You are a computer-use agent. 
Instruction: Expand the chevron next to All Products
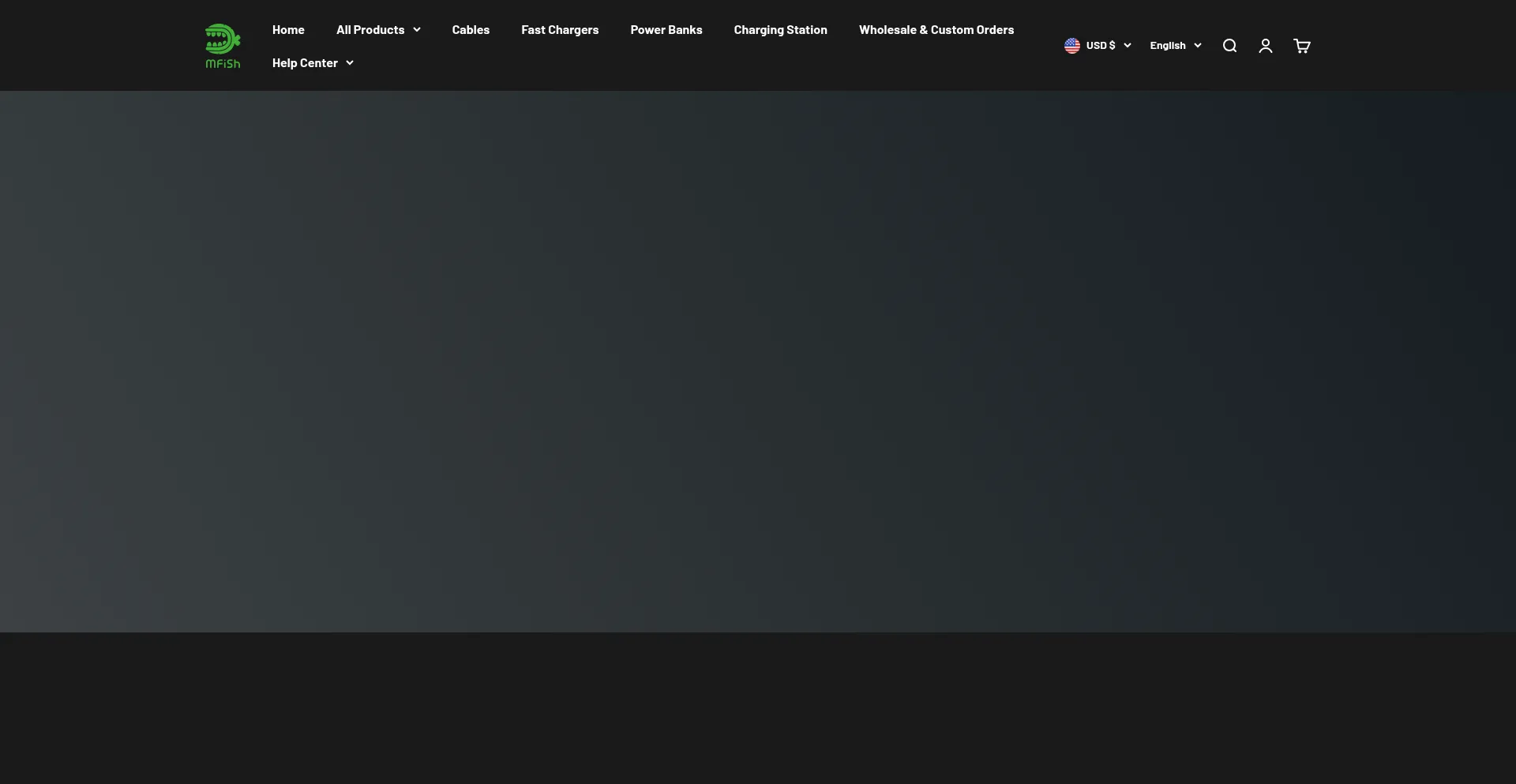[x=417, y=30]
